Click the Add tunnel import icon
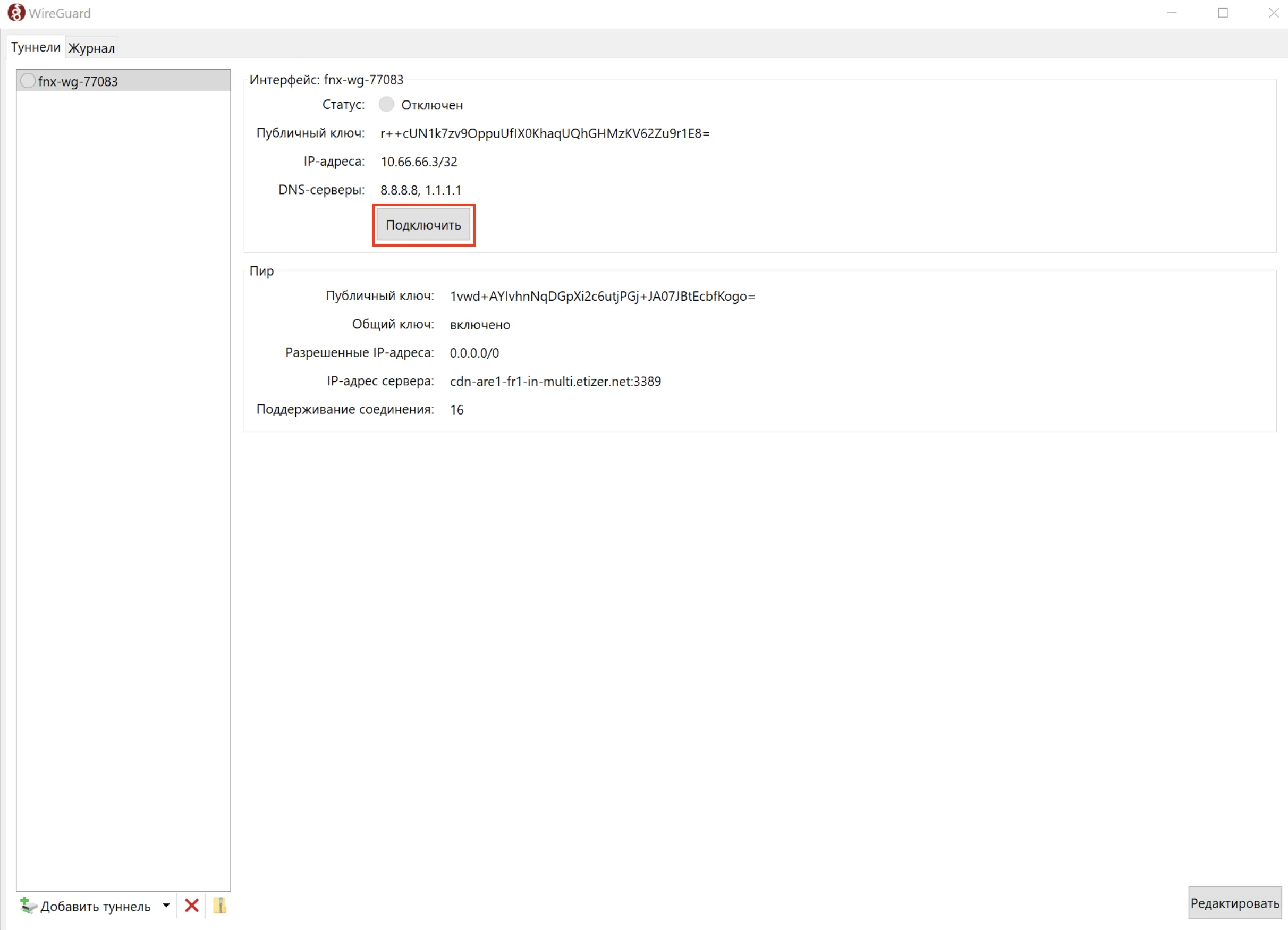 (28, 905)
